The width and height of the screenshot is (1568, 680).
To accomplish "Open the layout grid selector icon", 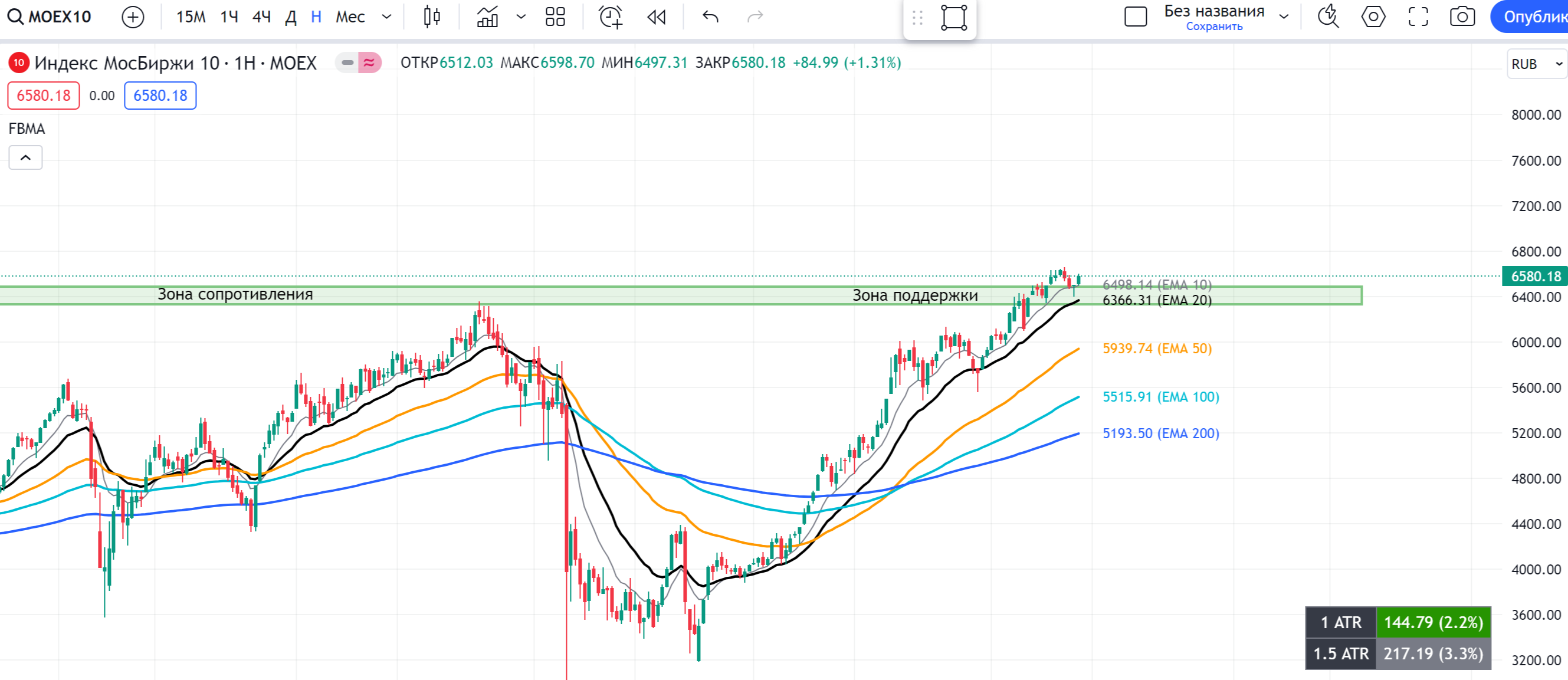I will [x=555, y=17].
